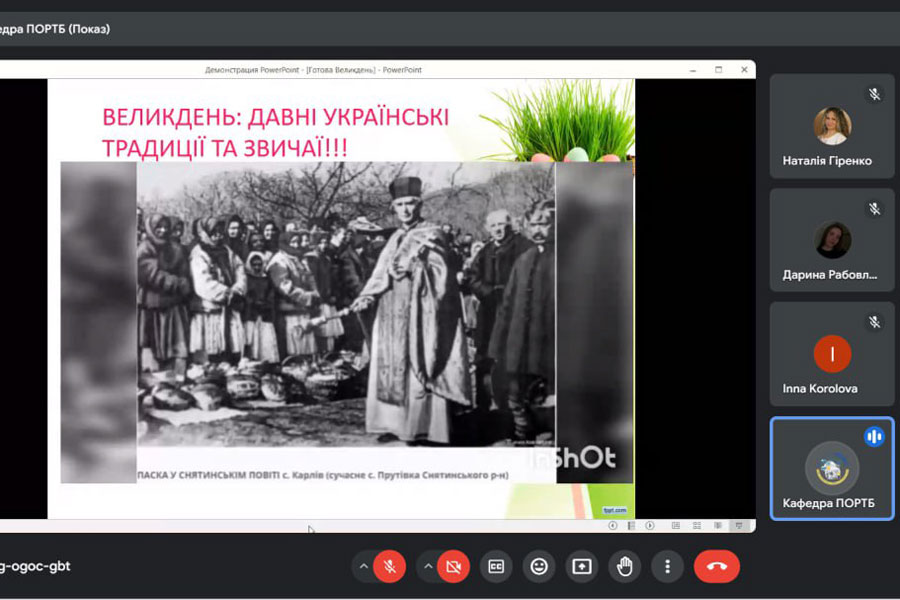Open the three-dot more options menu
The image size is (900, 600).
[667, 567]
